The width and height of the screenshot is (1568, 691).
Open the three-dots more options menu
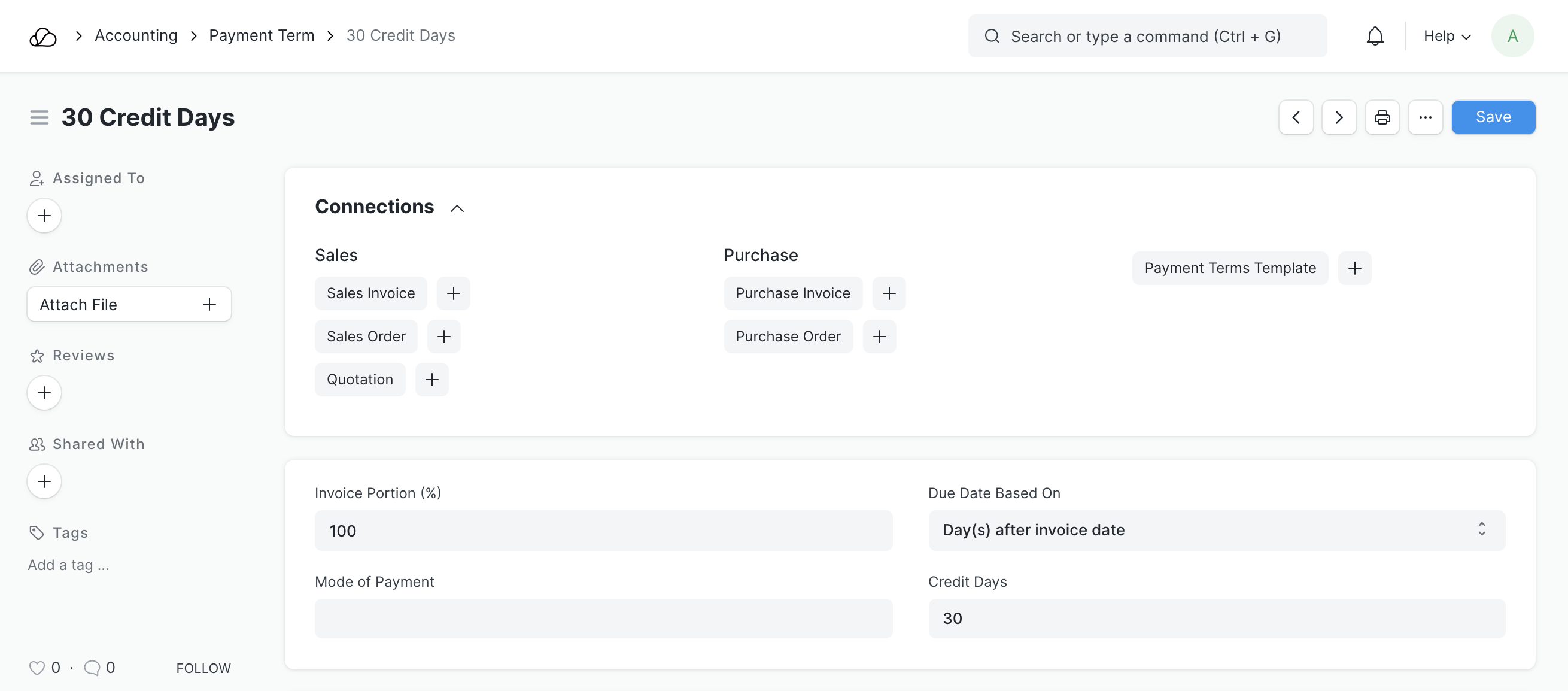click(x=1425, y=117)
